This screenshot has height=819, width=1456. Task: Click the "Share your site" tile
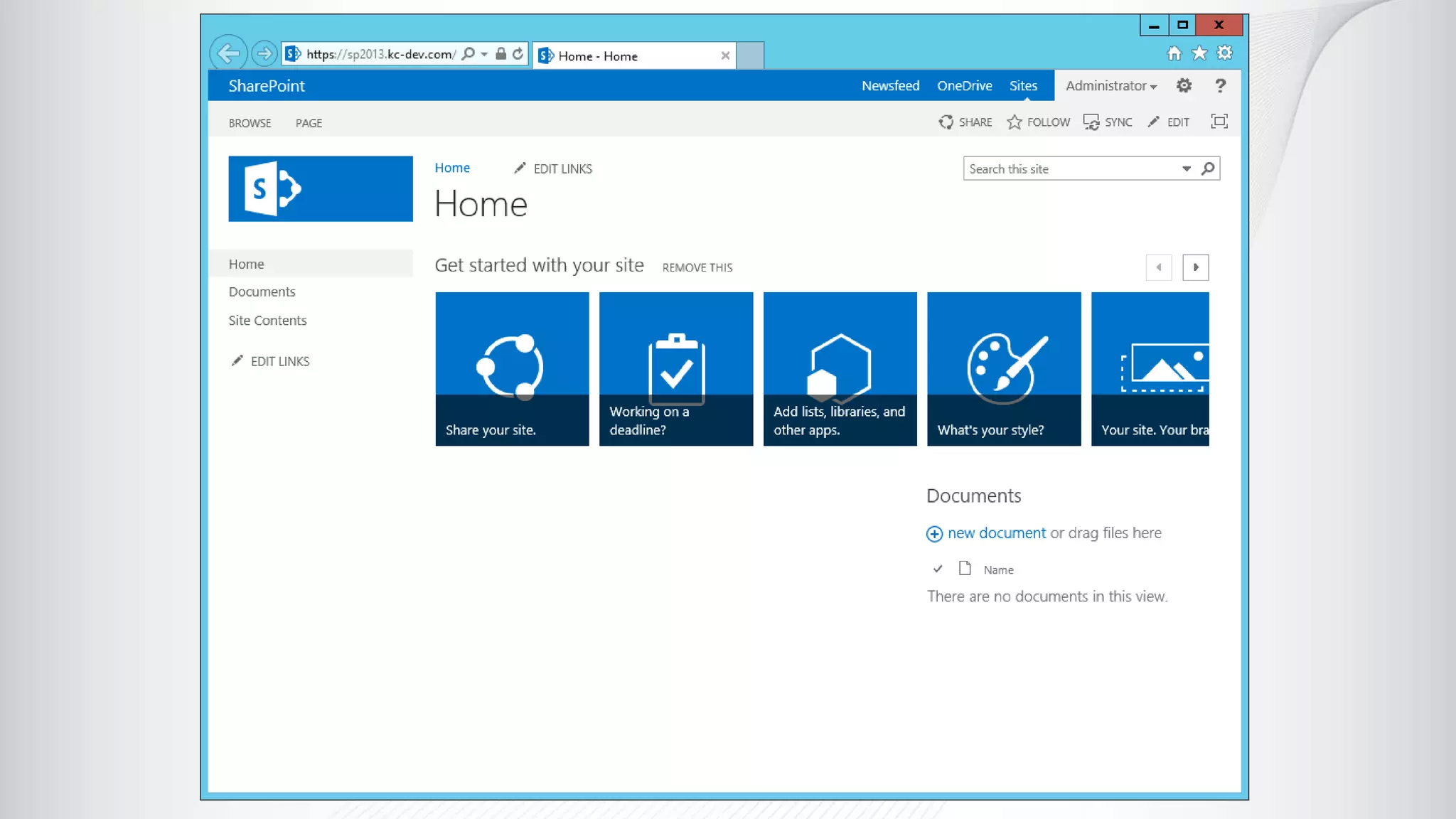click(x=512, y=369)
